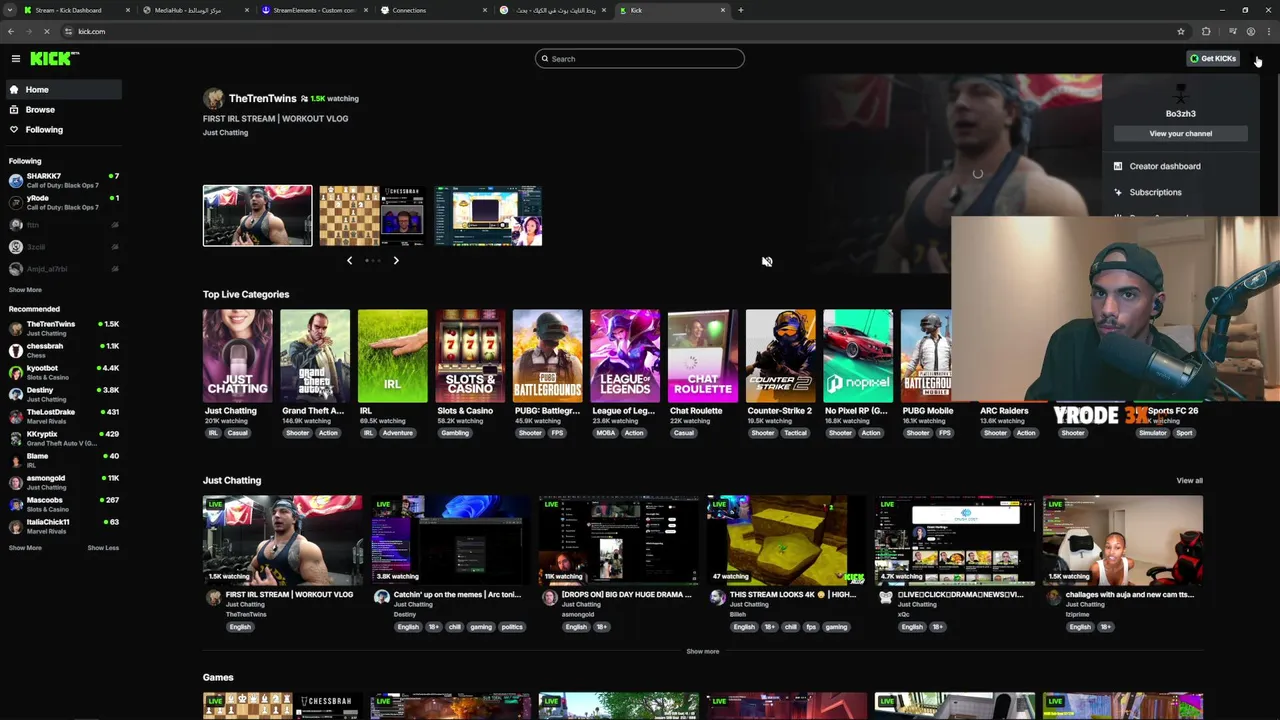Click the kick.com address bar
The image size is (1280, 720).
620,32
